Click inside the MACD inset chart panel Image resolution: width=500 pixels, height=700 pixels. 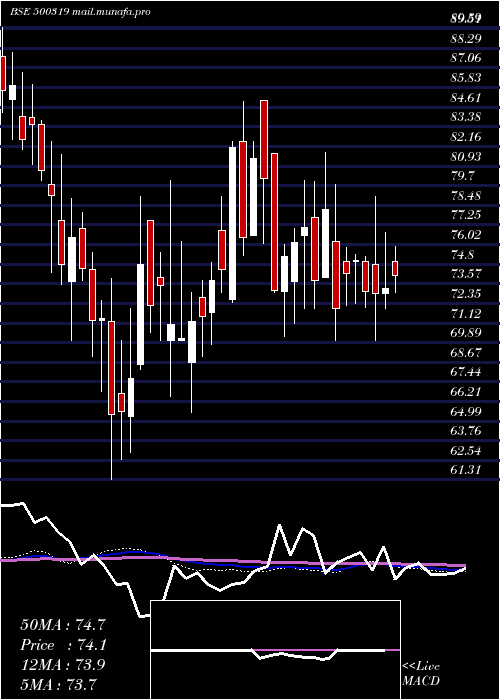tap(275, 650)
